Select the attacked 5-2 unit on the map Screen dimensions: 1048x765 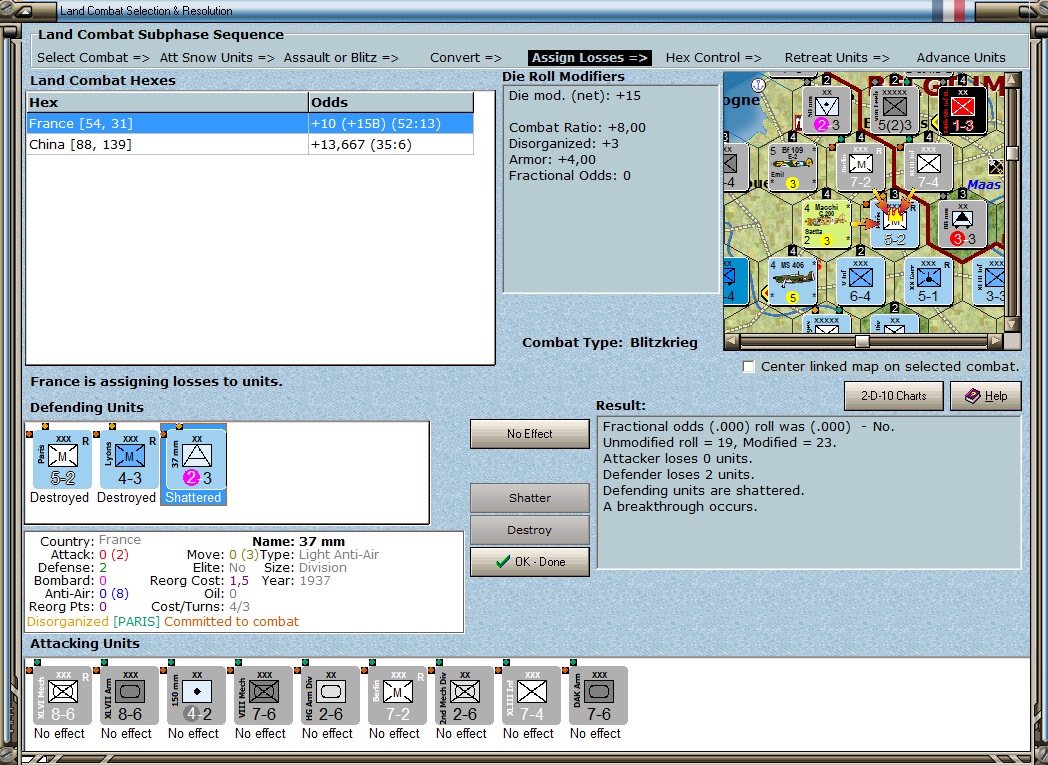[x=894, y=224]
